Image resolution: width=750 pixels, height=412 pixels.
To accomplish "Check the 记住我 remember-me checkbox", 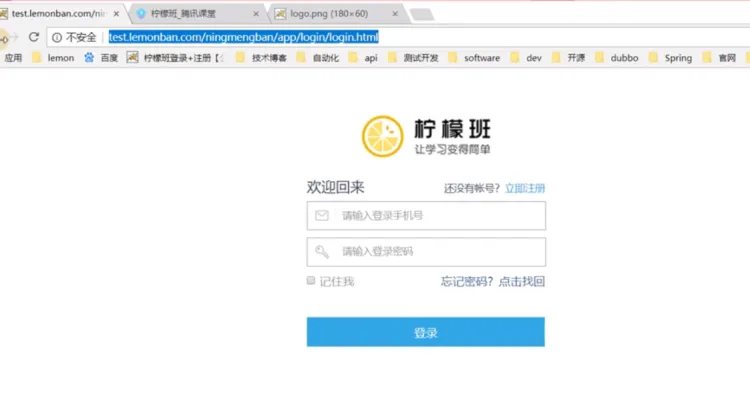I will click(311, 280).
